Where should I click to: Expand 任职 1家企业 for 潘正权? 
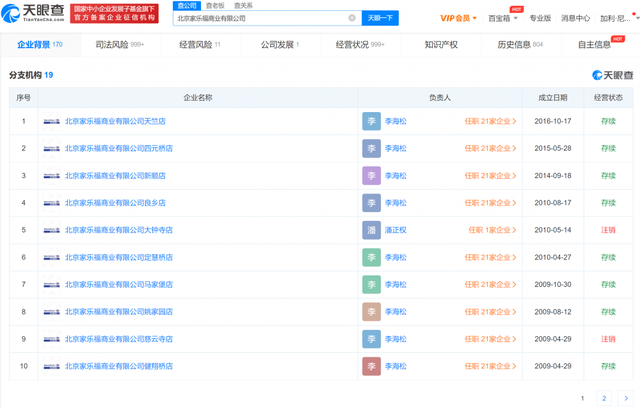click(492, 230)
